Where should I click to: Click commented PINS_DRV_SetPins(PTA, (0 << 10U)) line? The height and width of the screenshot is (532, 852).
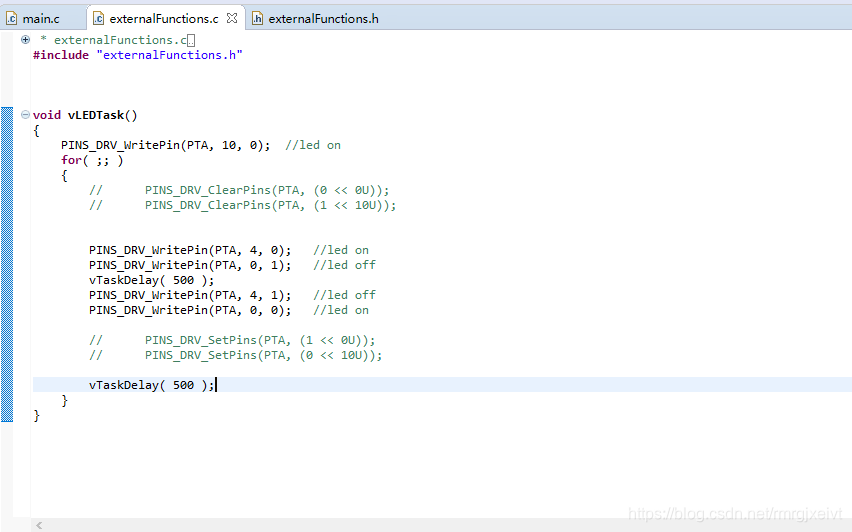click(x=236, y=355)
